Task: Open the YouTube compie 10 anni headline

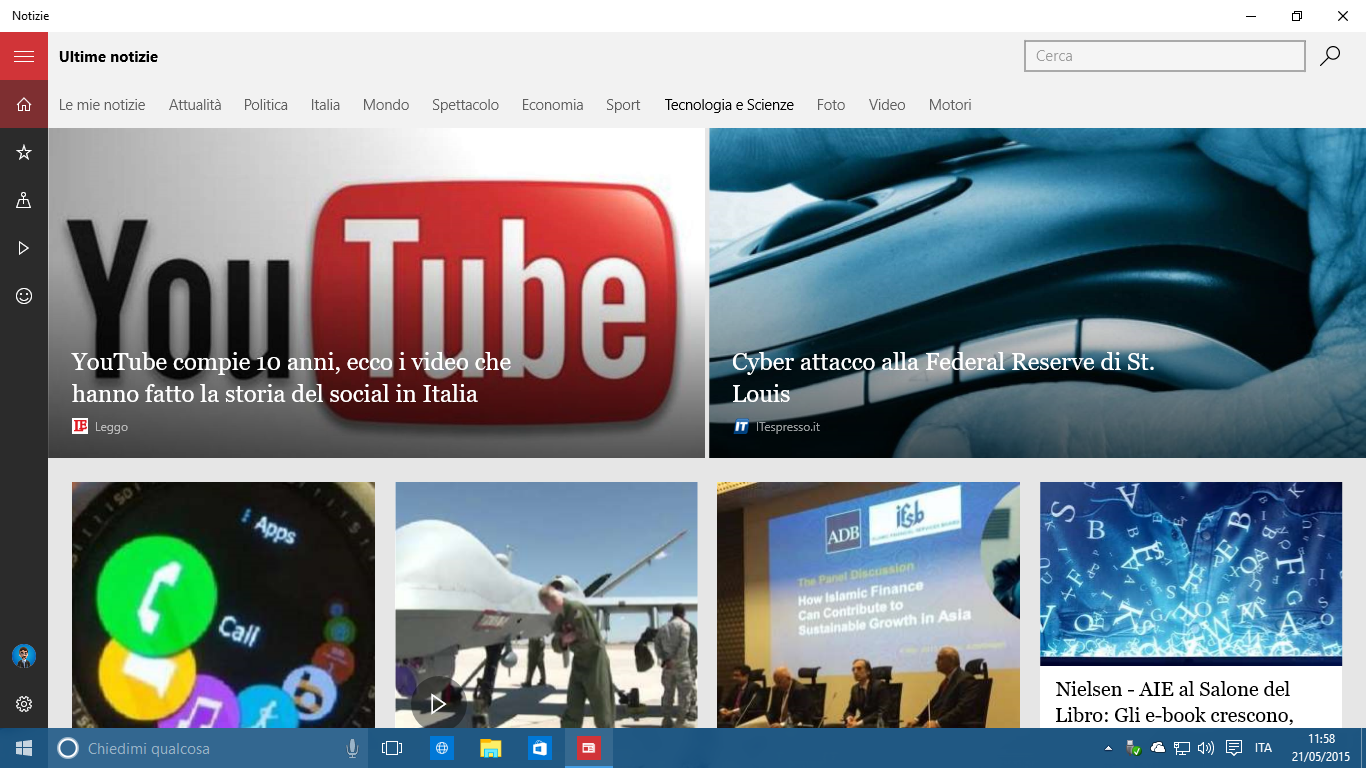Action: [x=291, y=378]
